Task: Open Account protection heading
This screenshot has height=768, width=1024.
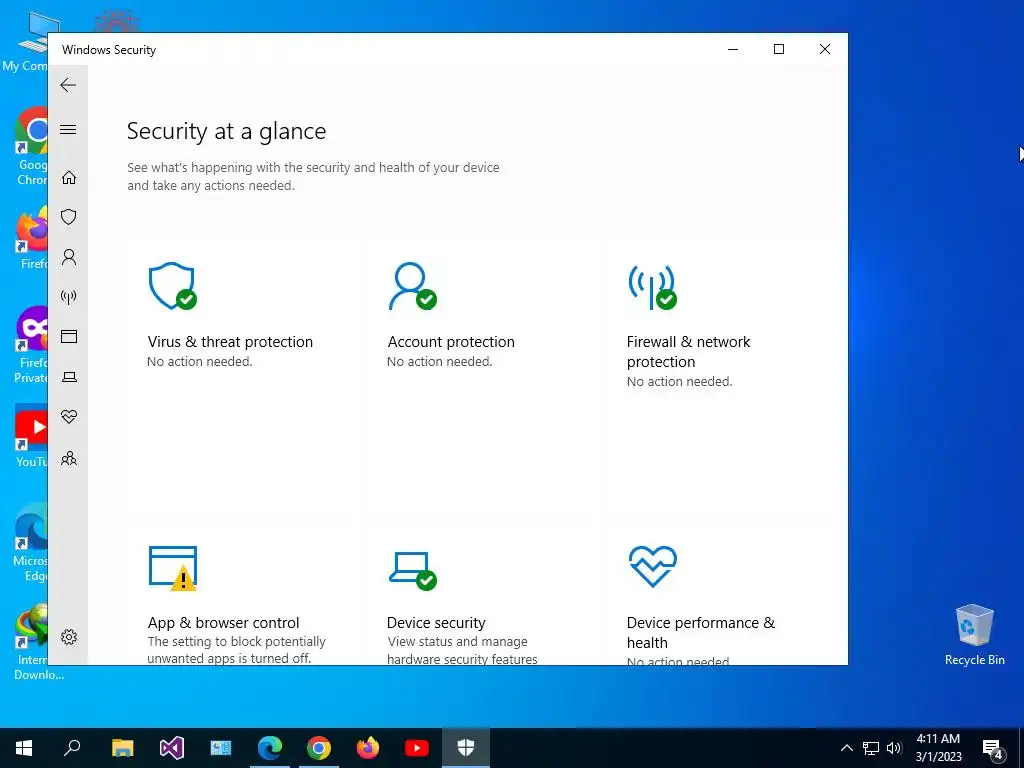Action: [x=451, y=342]
